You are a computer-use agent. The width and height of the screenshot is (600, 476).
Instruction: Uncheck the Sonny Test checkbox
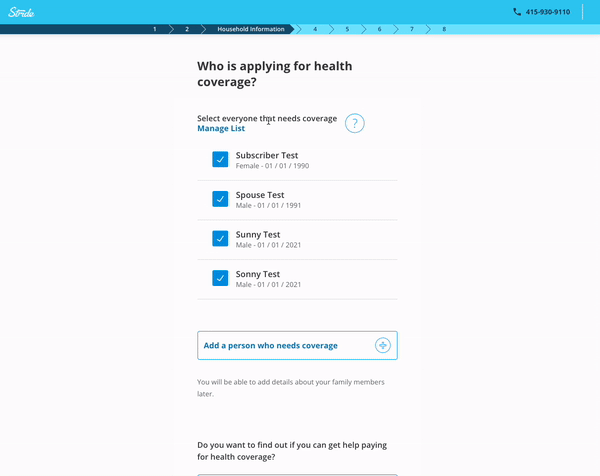coord(220,278)
